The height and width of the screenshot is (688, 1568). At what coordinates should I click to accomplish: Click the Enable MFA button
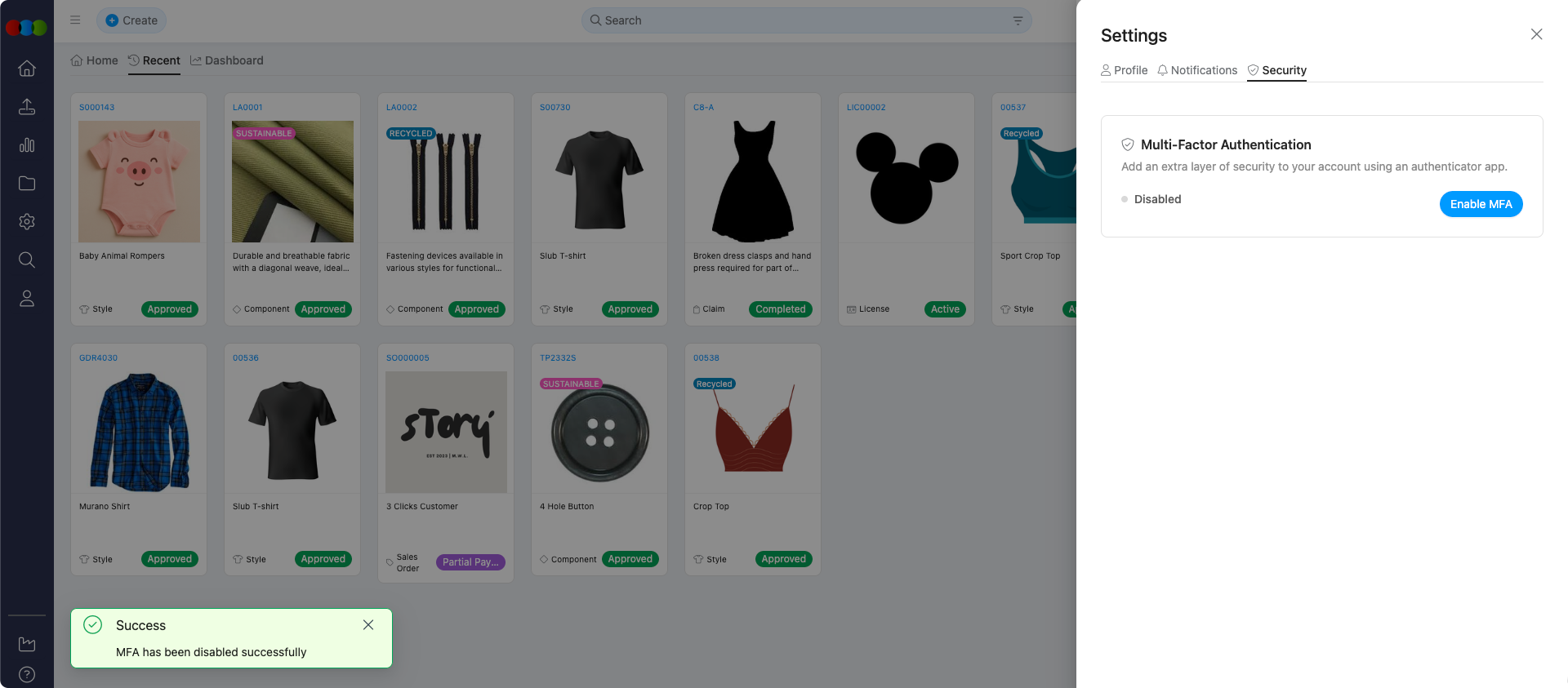(x=1481, y=204)
